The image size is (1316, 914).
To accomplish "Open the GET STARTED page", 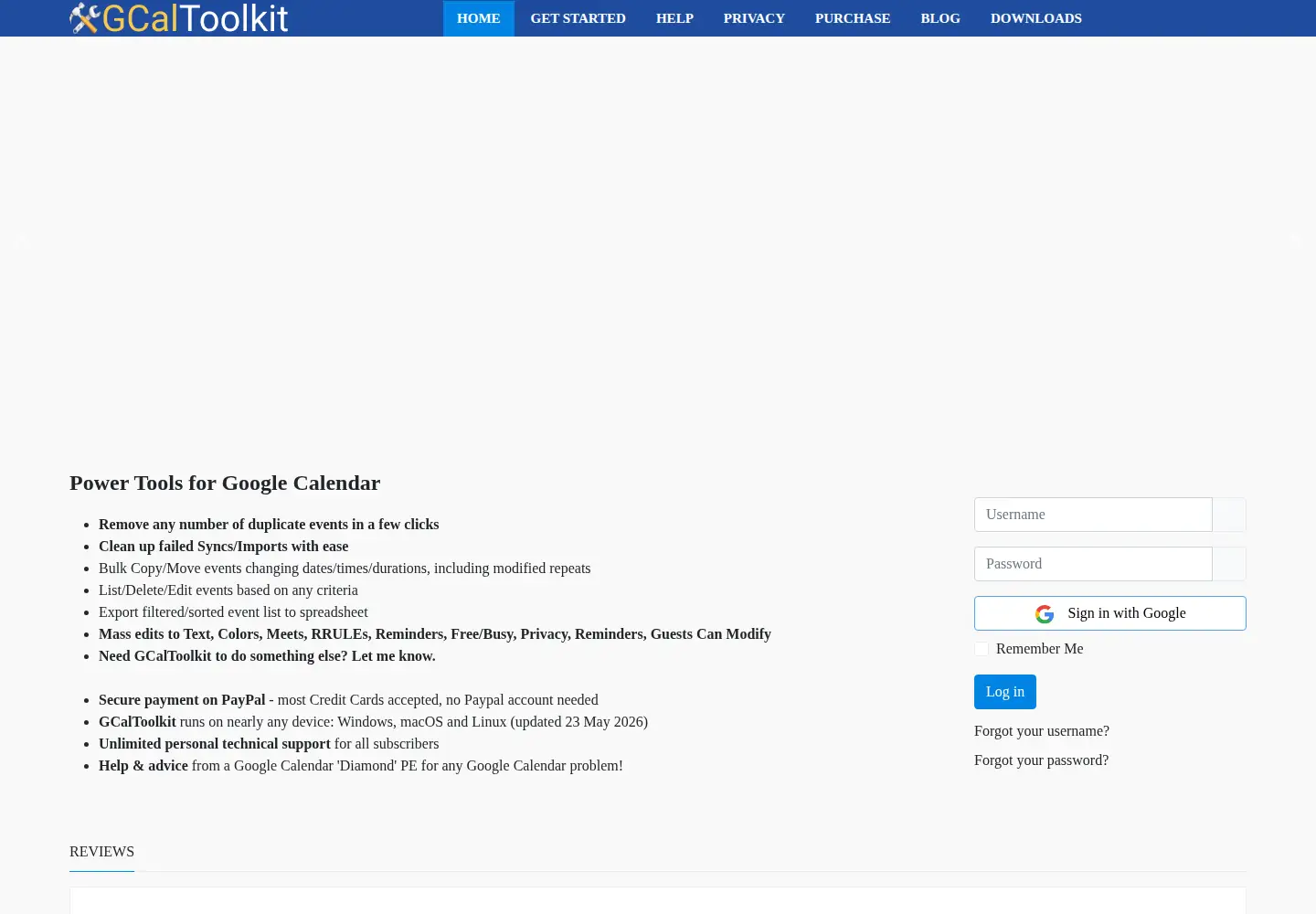I will 578,18.
